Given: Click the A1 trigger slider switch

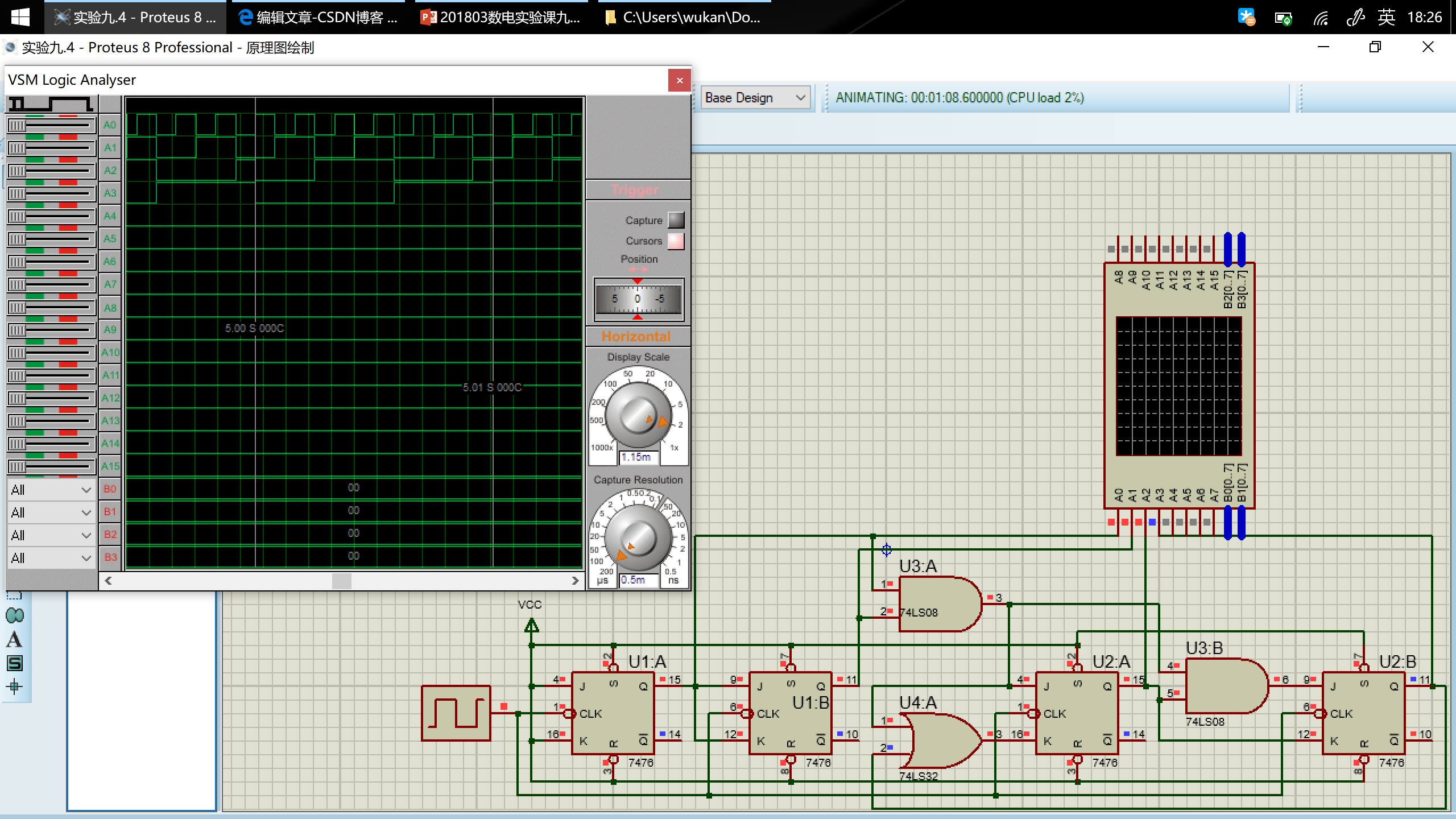Looking at the screenshot, I should tap(51, 148).
